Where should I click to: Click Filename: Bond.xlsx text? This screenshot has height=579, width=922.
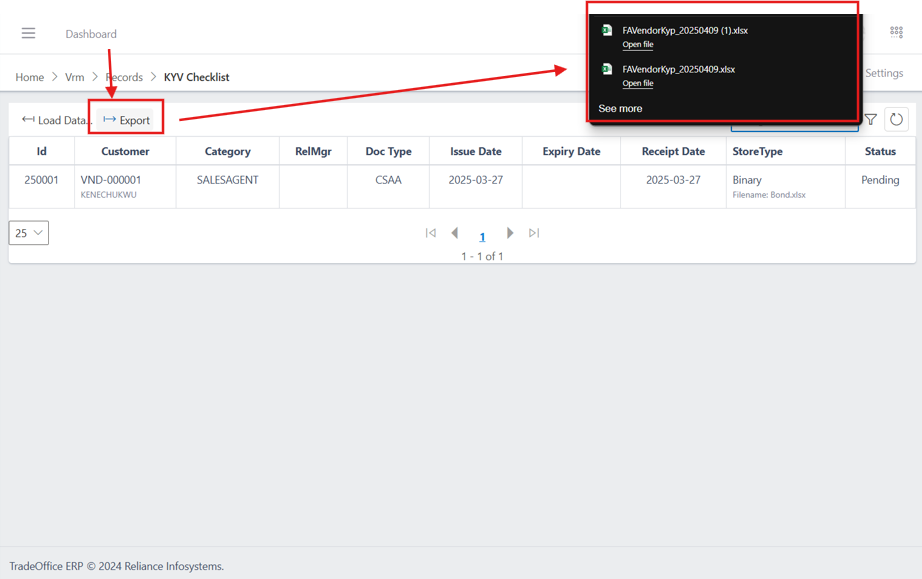coord(769,195)
